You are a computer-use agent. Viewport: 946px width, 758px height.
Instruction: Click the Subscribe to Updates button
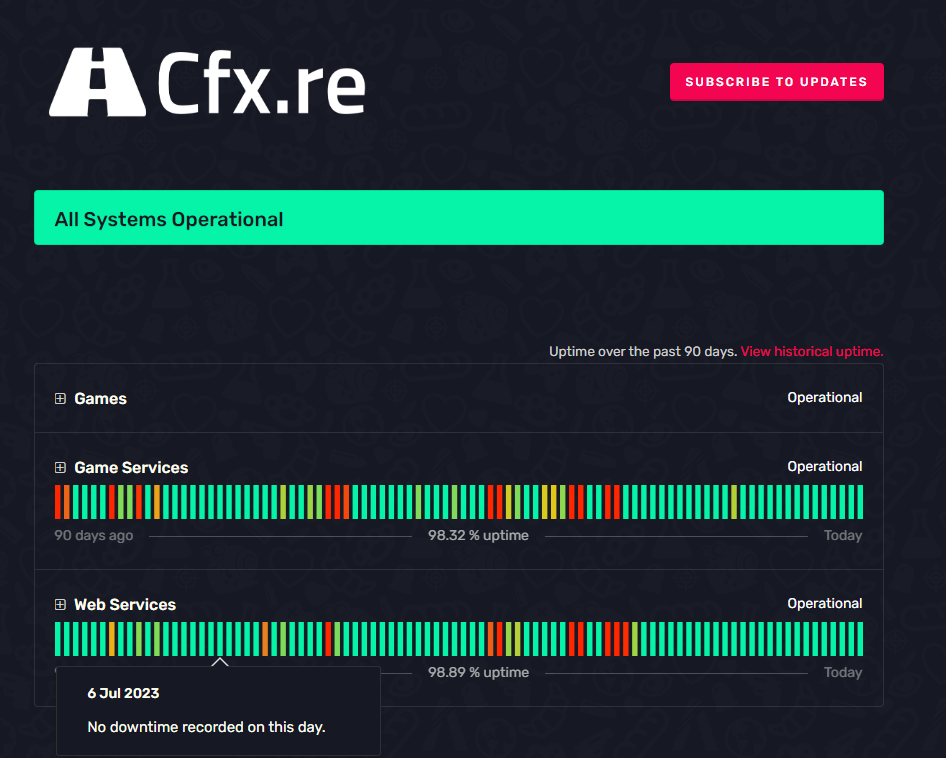coord(776,82)
